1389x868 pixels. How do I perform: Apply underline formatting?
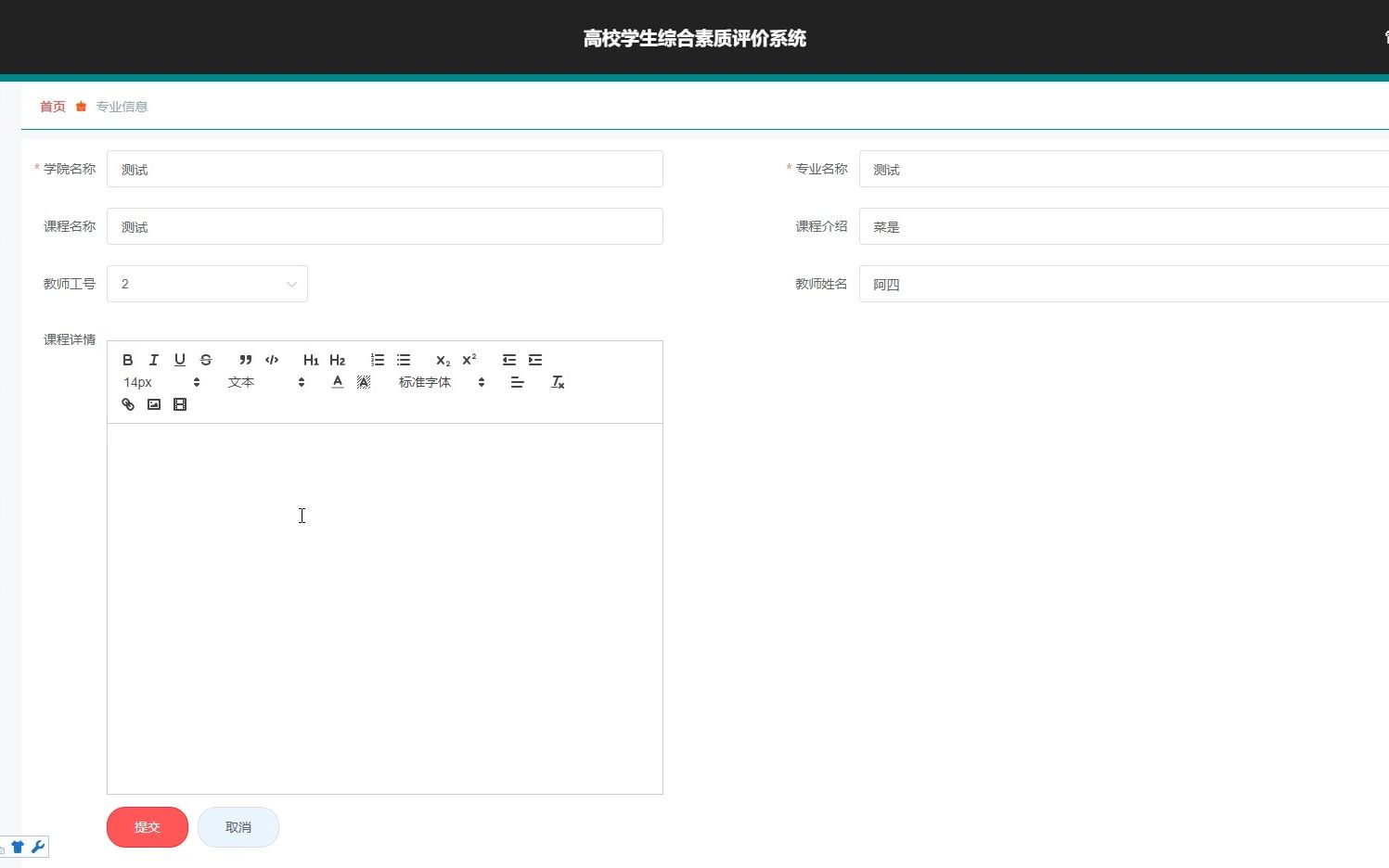point(180,360)
